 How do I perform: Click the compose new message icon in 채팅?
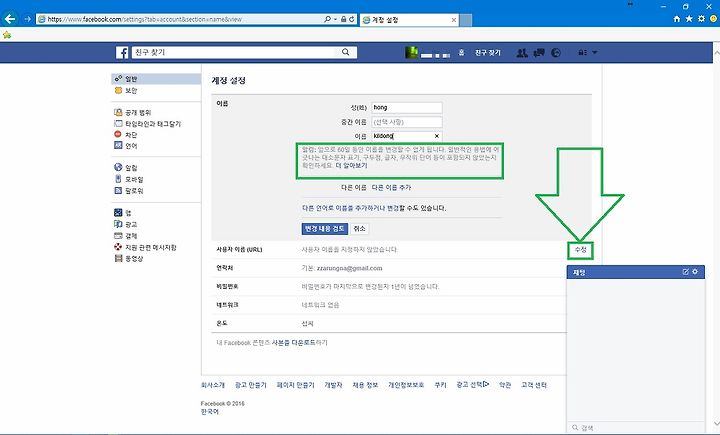[686, 272]
